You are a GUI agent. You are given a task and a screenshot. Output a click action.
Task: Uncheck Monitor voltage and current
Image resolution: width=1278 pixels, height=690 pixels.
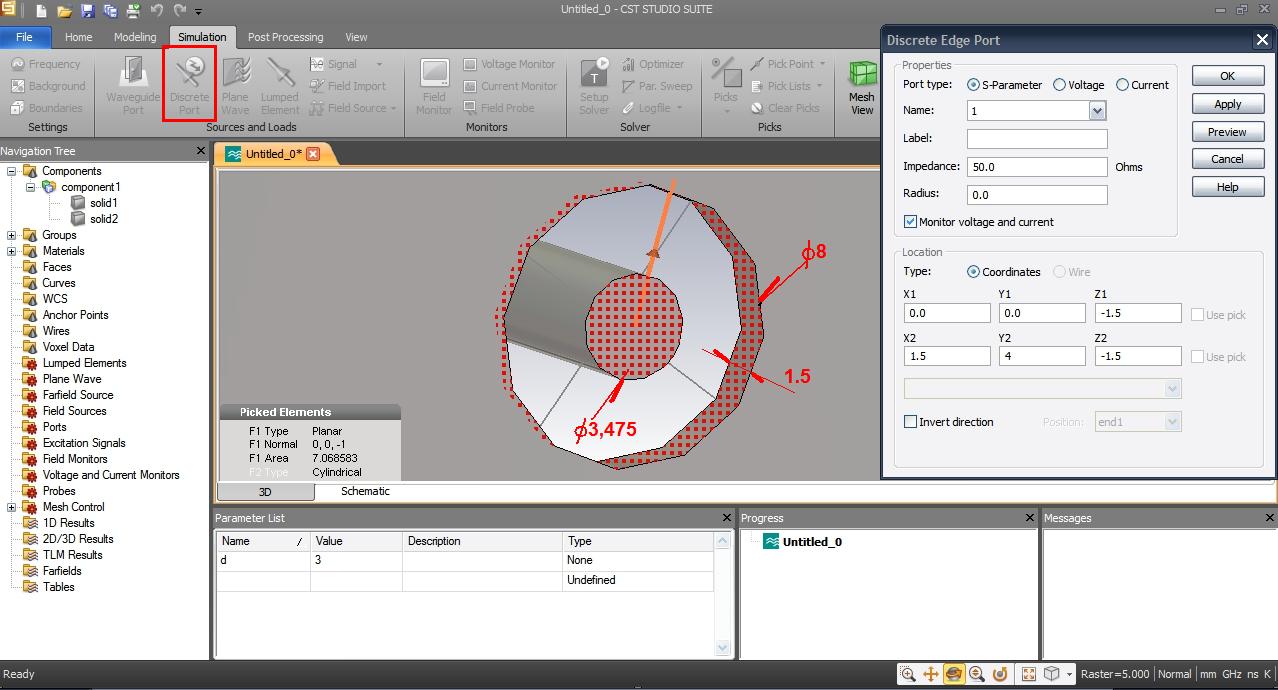point(910,222)
